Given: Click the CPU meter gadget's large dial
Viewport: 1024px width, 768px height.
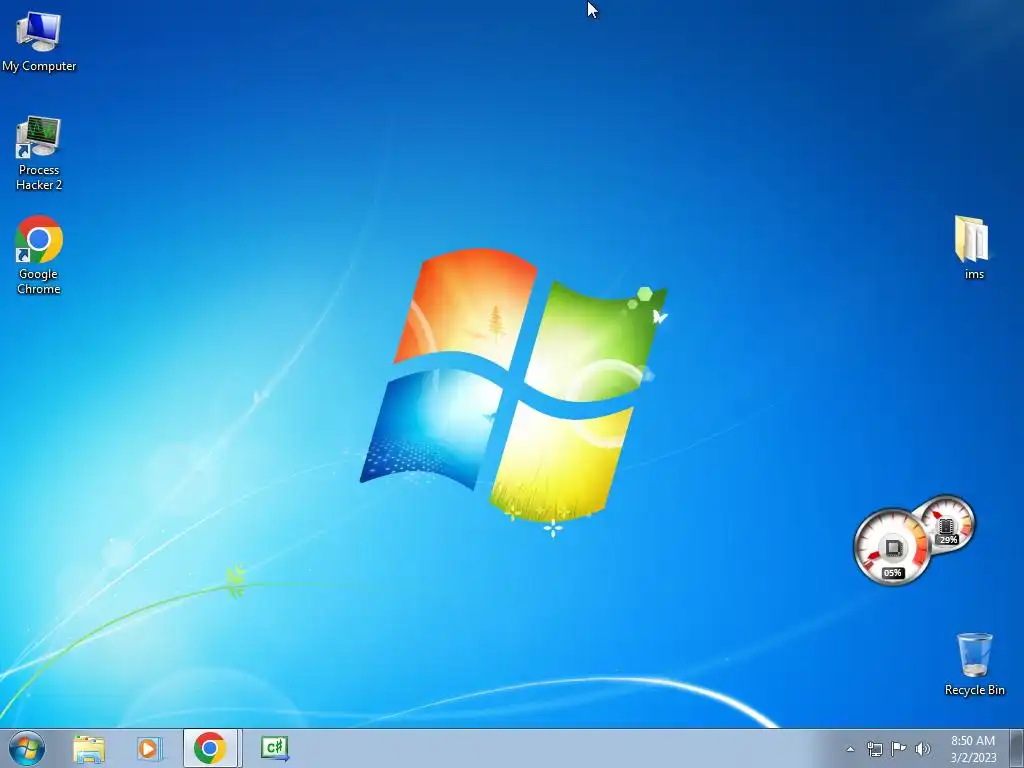Looking at the screenshot, I should click(892, 547).
